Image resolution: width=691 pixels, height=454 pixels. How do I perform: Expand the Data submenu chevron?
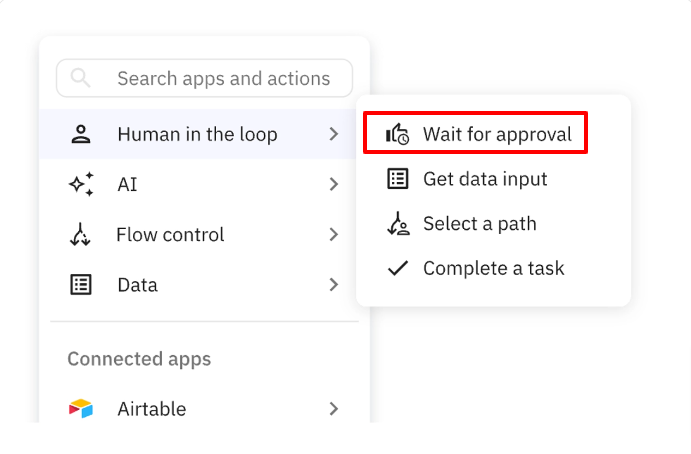(334, 285)
